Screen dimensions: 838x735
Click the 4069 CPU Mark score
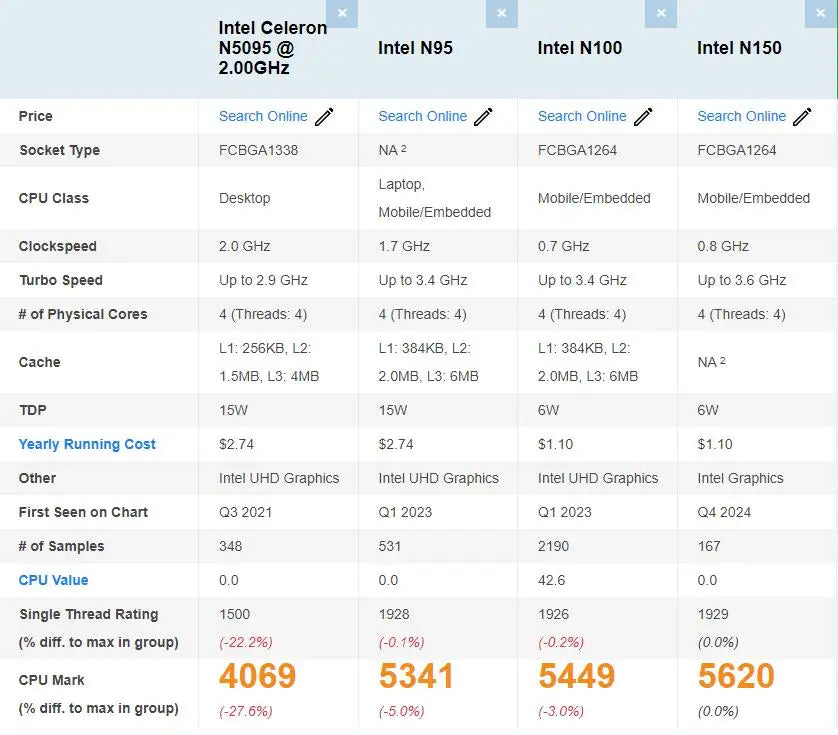258,677
